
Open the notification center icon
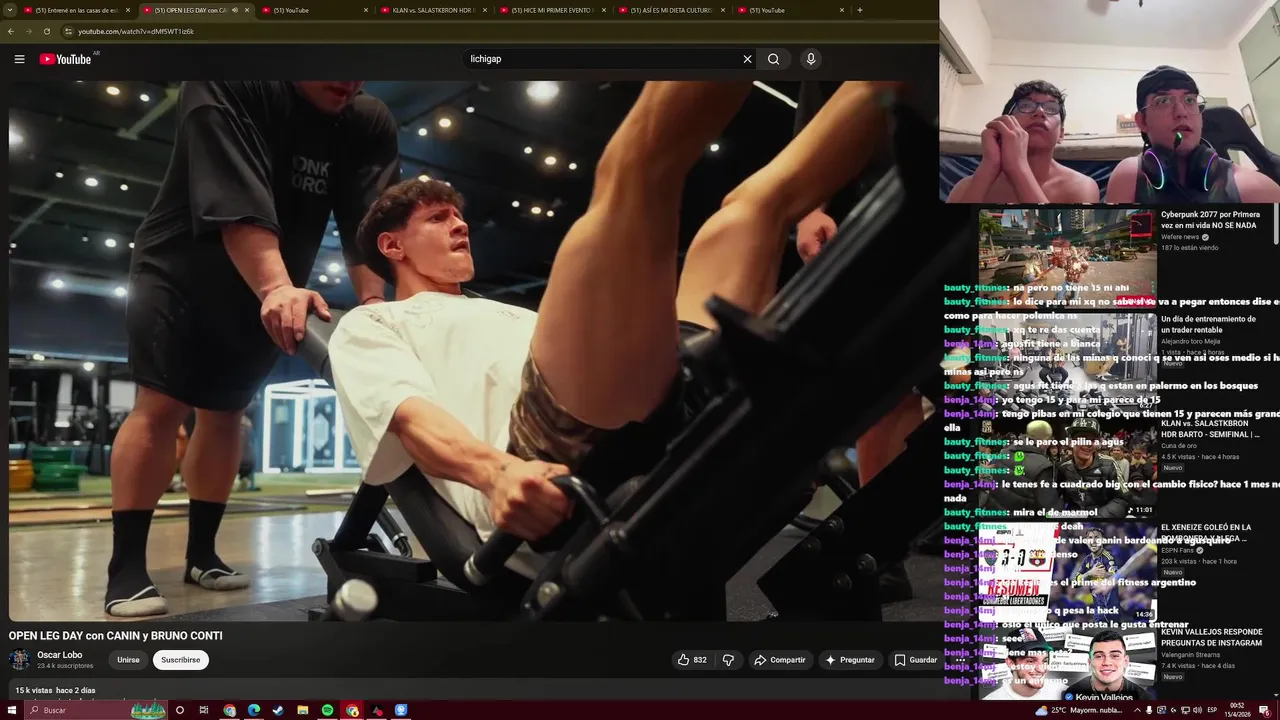click(1265, 710)
